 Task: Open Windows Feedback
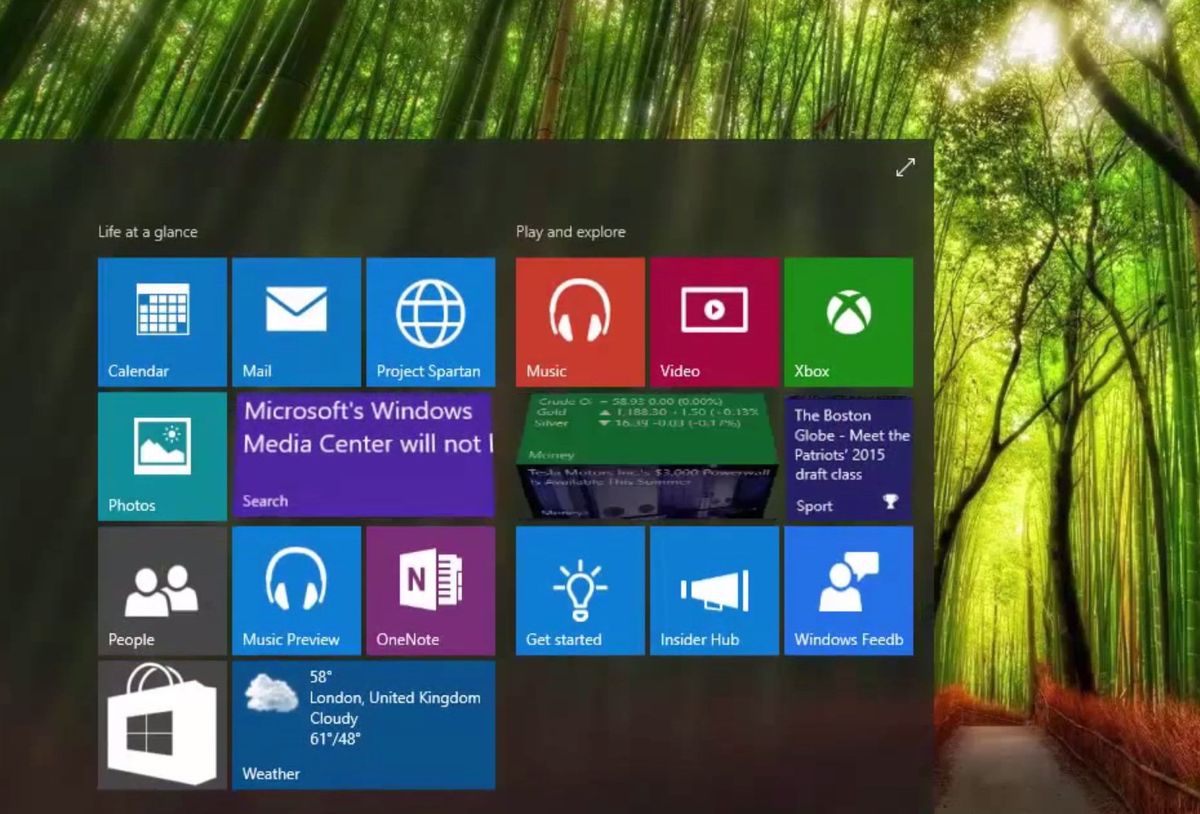click(849, 590)
